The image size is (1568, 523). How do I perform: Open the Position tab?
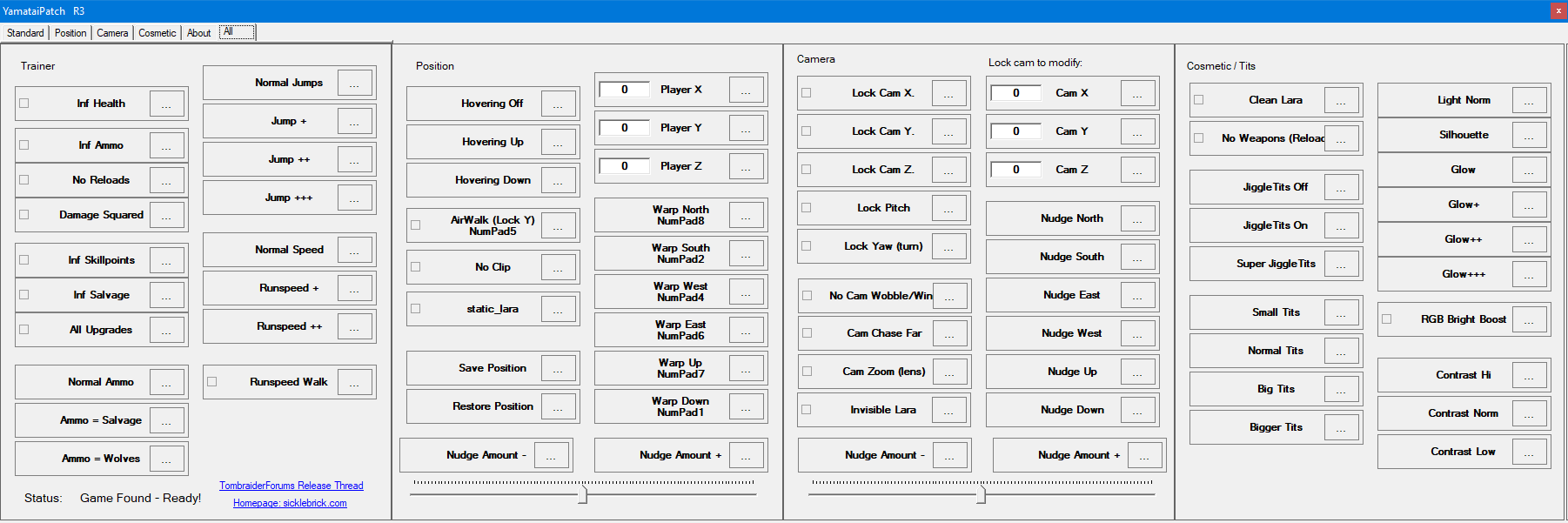70,33
